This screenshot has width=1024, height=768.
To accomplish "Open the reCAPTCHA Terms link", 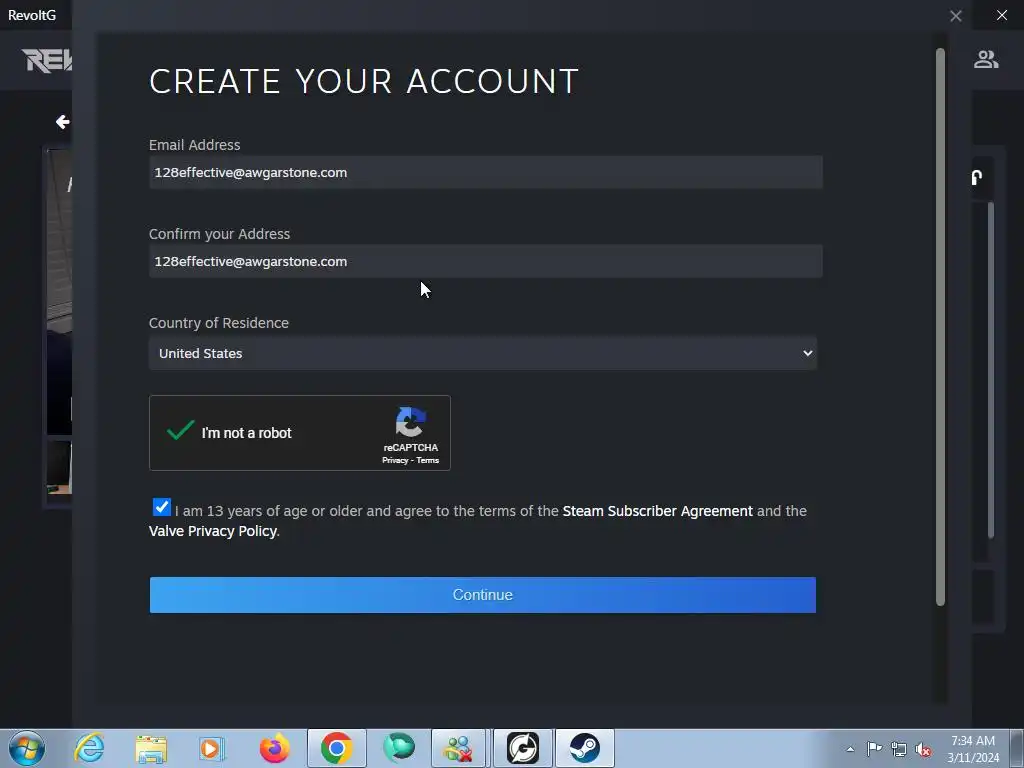I will (x=428, y=460).
